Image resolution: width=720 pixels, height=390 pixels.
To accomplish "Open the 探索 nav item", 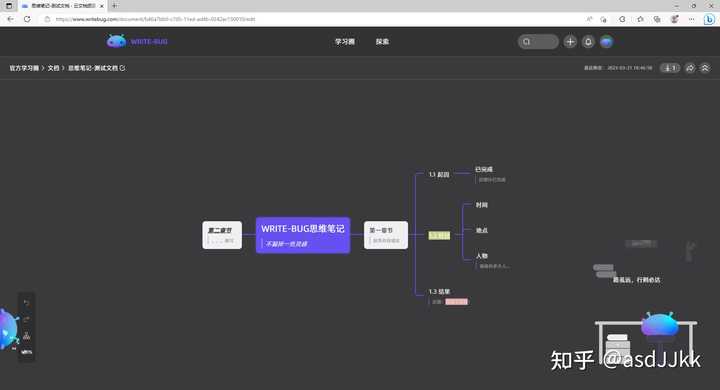I will (382, 41).
